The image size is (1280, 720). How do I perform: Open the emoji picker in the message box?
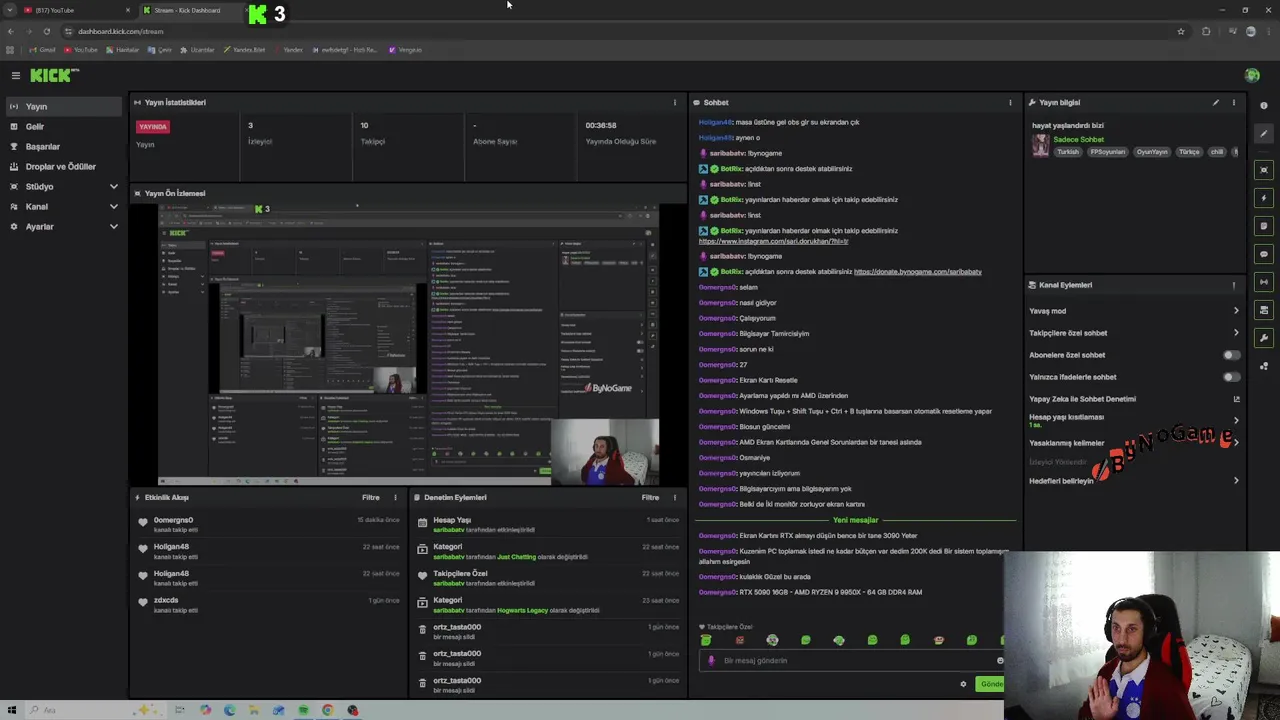pos(999,660)
